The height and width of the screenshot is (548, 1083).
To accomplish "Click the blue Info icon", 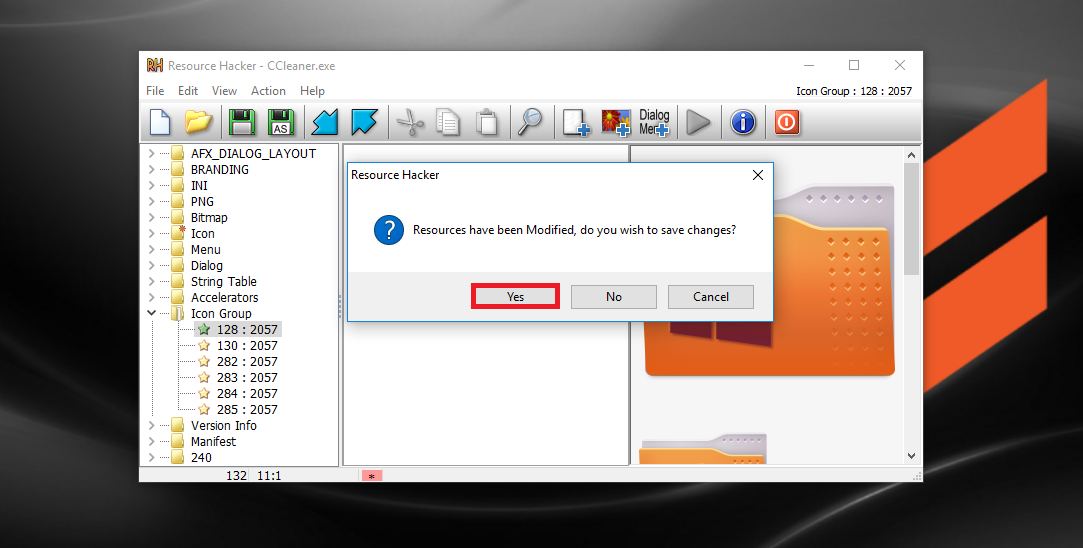I will (x=743, y=122).
